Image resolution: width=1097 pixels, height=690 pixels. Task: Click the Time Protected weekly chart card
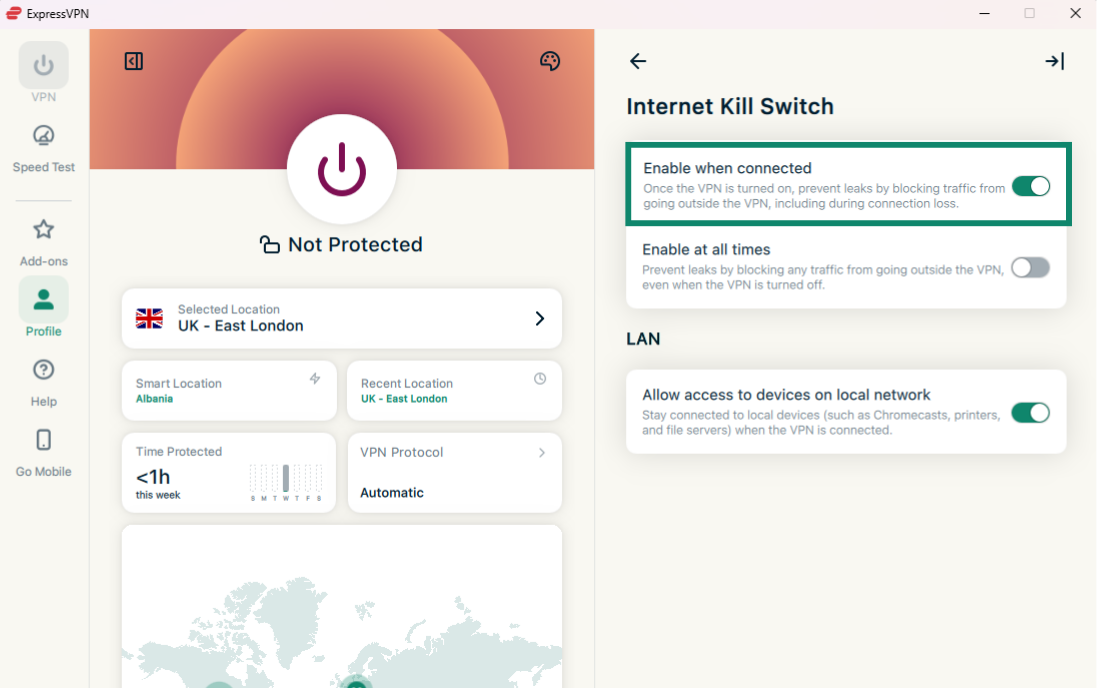[229, 473]
